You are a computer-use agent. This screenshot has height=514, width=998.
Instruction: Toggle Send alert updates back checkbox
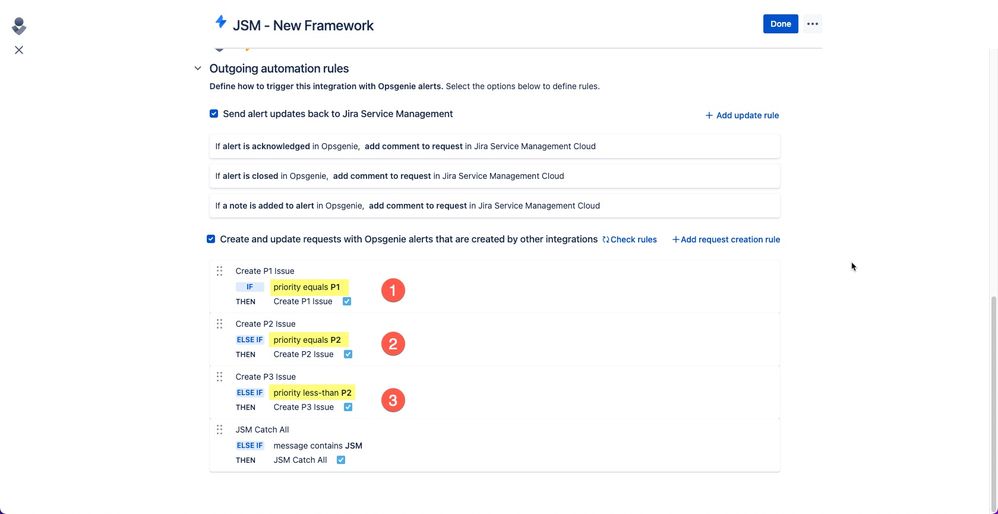coord(214,114)
